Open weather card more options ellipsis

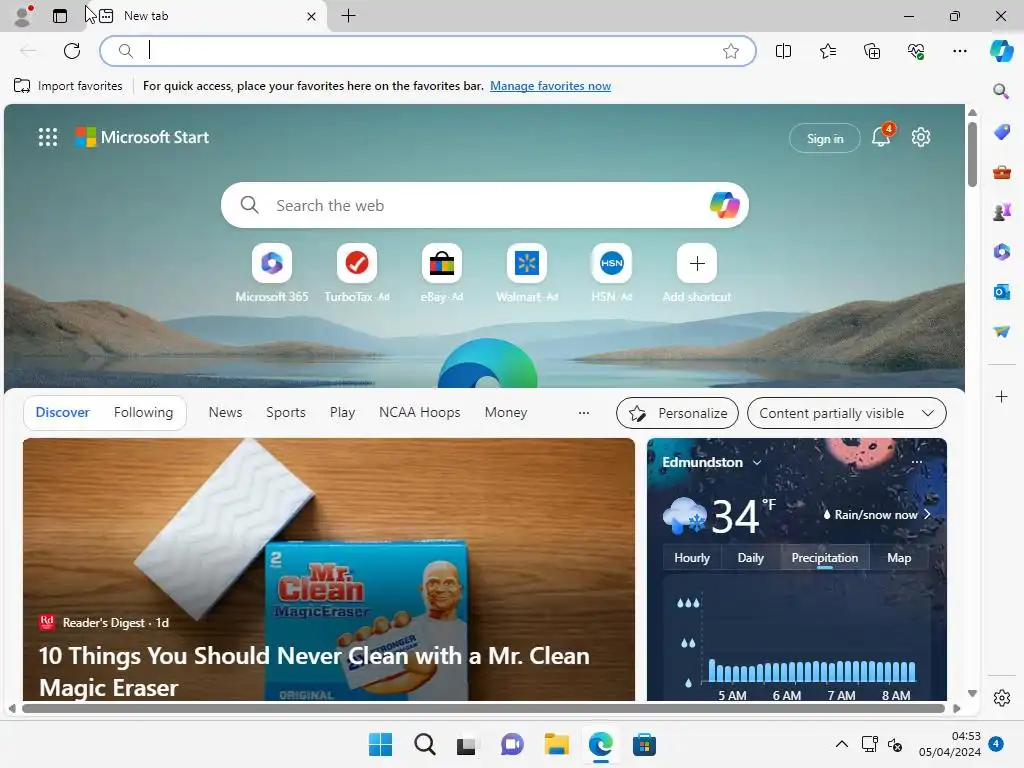point(916,462)
